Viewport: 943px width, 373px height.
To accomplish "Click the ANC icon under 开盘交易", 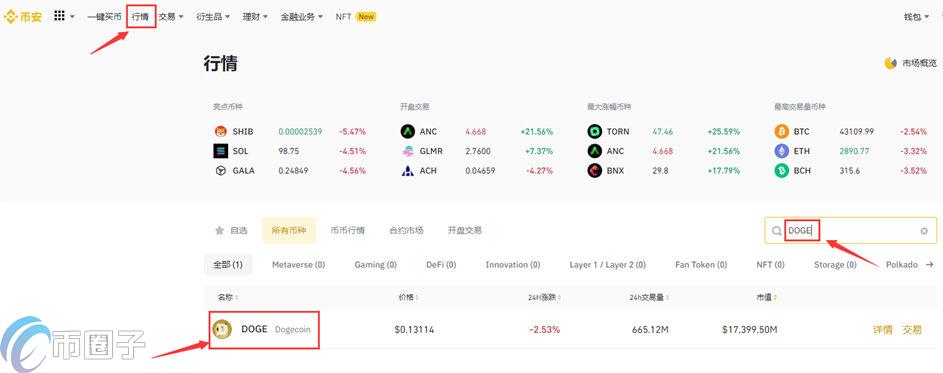I will (408, 132).
